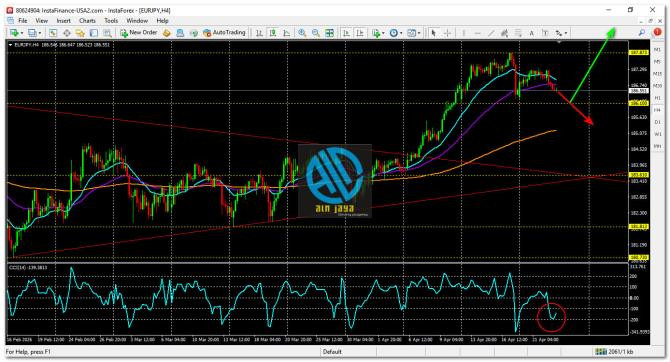Select the Trendline drawing tool

click(491, 33)
